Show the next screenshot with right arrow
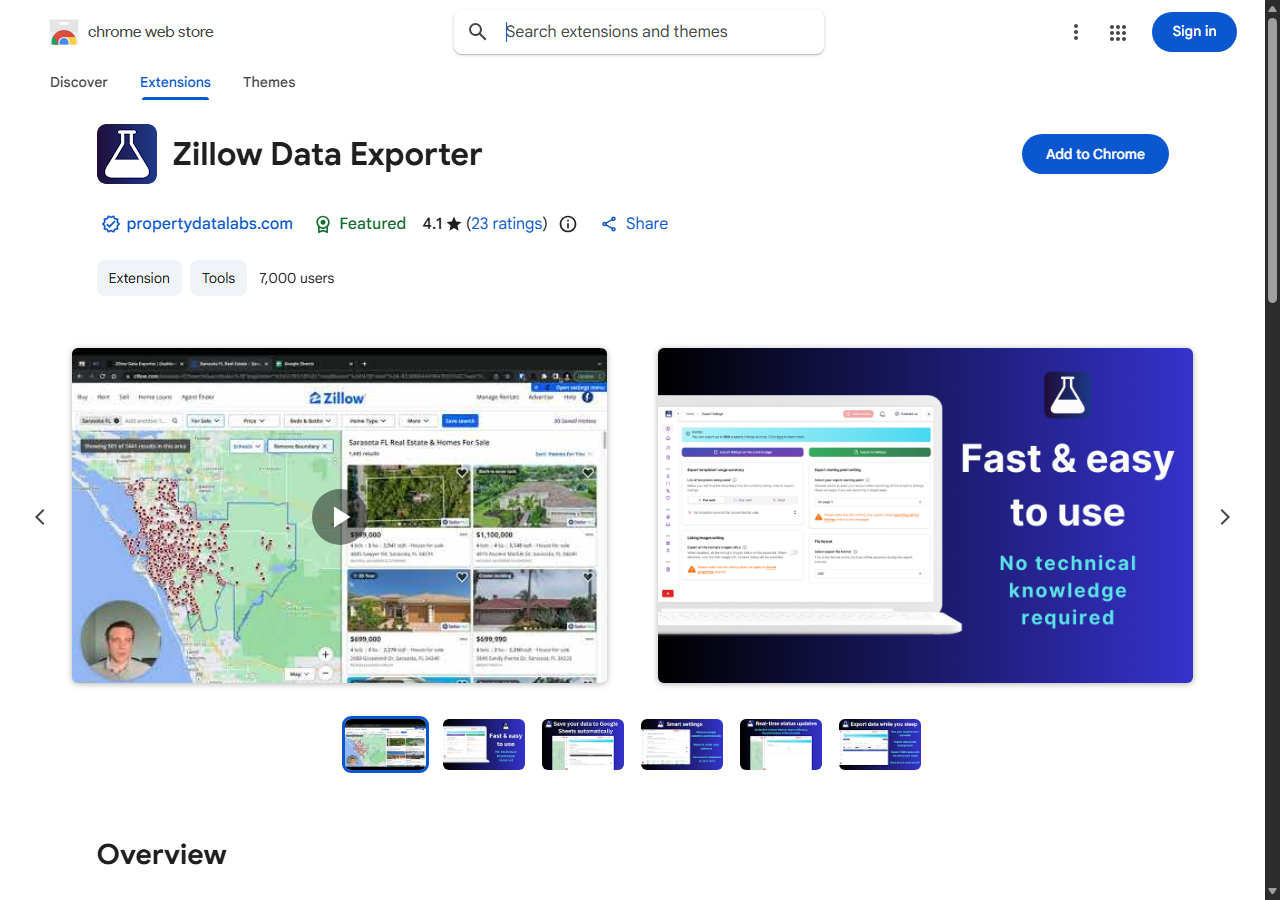The width and height of the screenshot is (1280, 900). point(1225,517)
